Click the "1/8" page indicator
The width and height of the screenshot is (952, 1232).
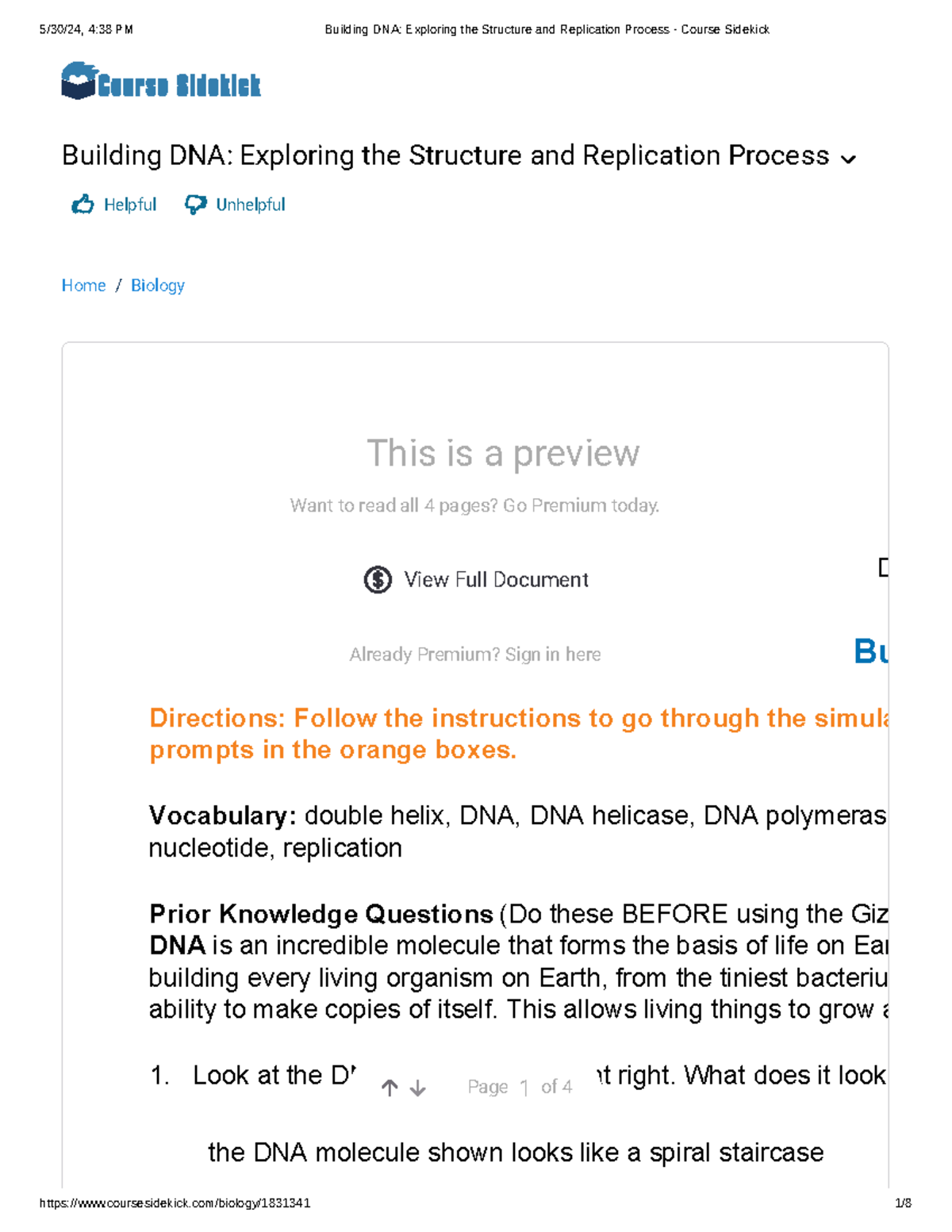coord(904,1203)
